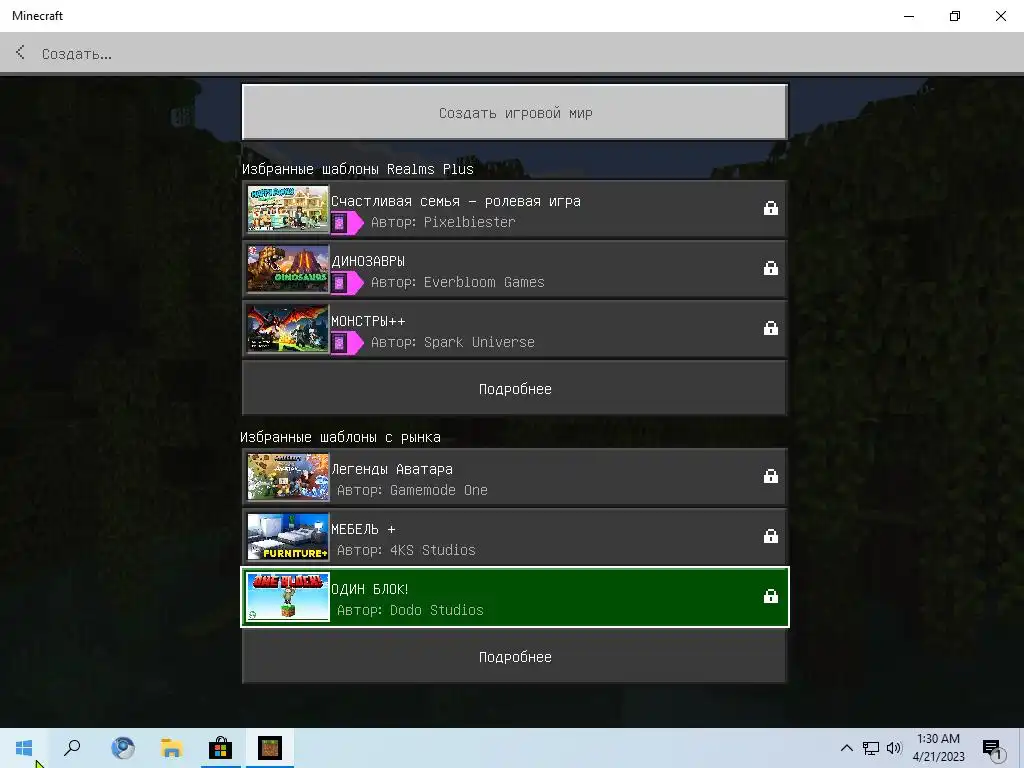Open the taskbar search magnifier

[72, 748]
